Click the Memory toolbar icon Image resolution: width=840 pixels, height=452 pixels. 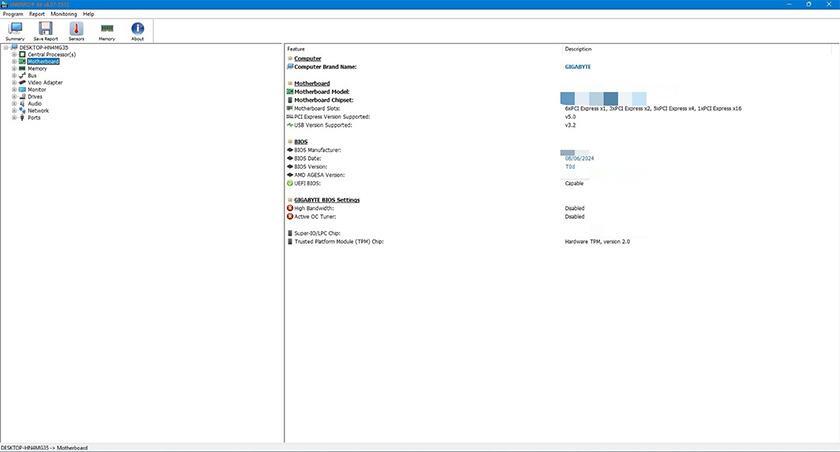click(x=106, y=30)
